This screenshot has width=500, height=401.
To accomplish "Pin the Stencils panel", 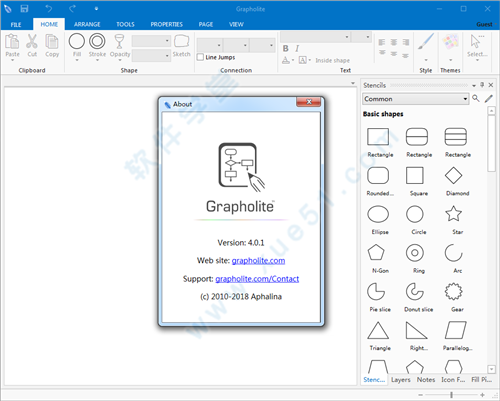I will tap(482, 85).
